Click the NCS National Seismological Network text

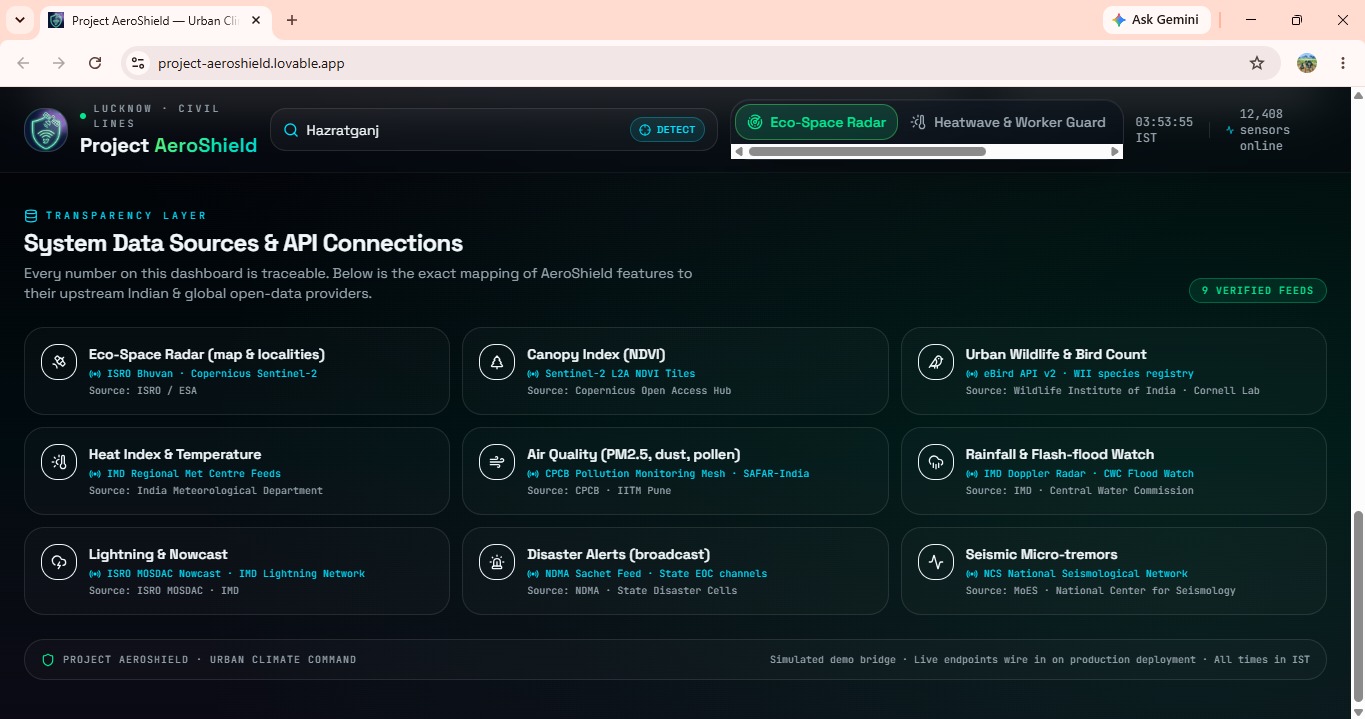click(1085, 574)
